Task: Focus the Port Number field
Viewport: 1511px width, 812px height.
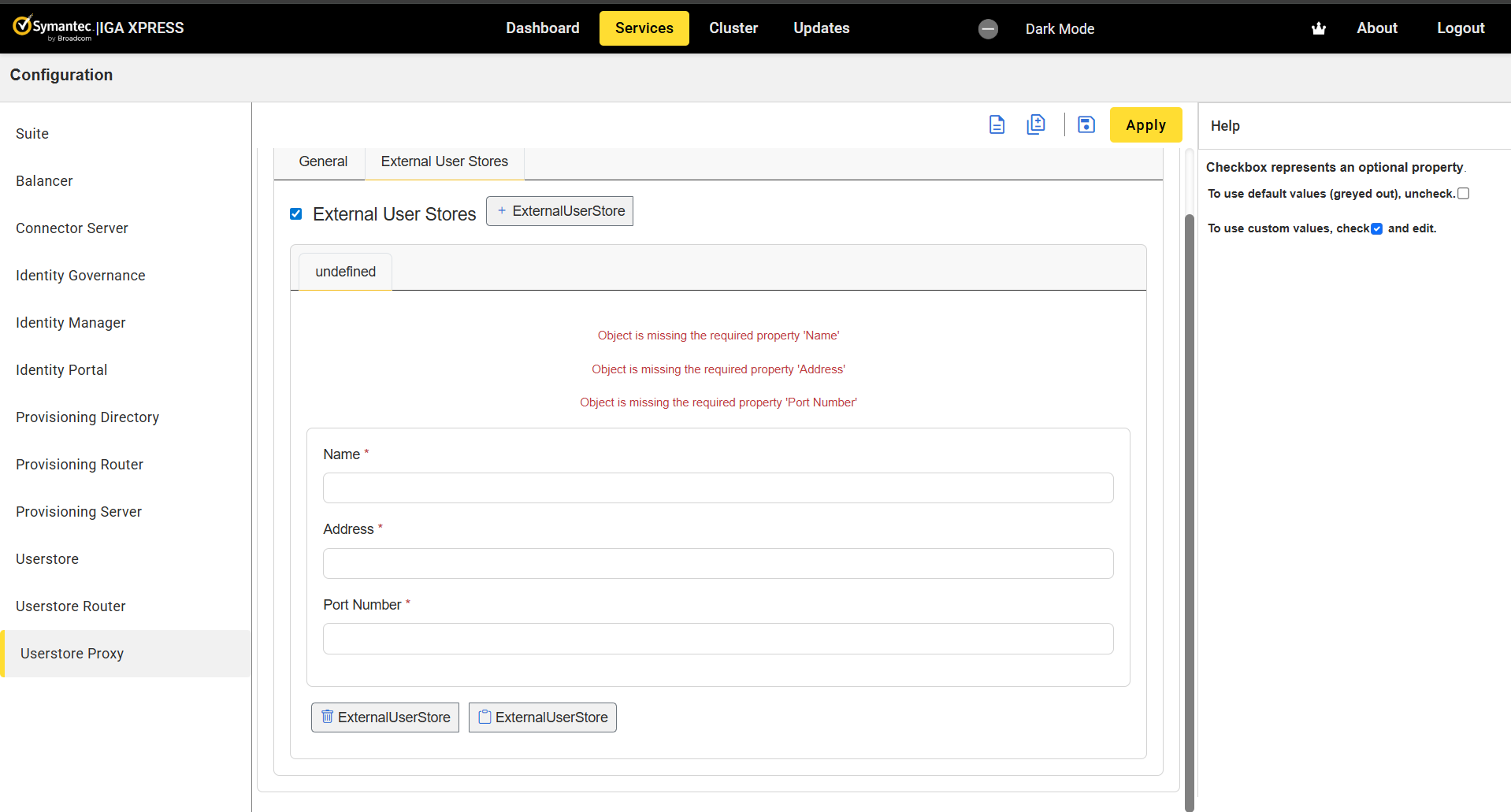Action: point(718,639)
